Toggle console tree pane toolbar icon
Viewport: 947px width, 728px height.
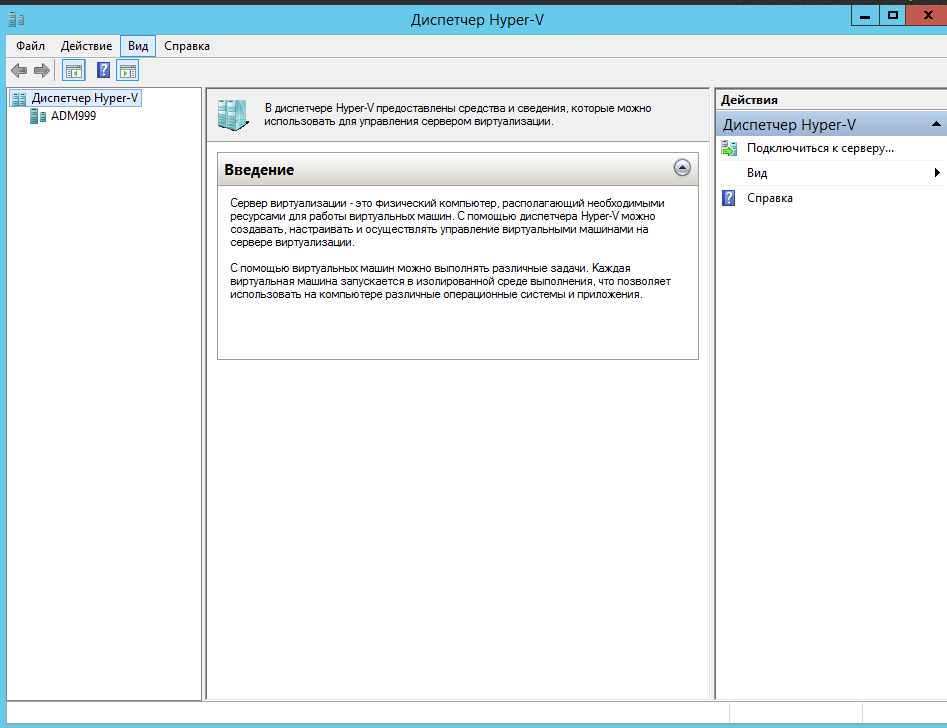coord(74,71)
